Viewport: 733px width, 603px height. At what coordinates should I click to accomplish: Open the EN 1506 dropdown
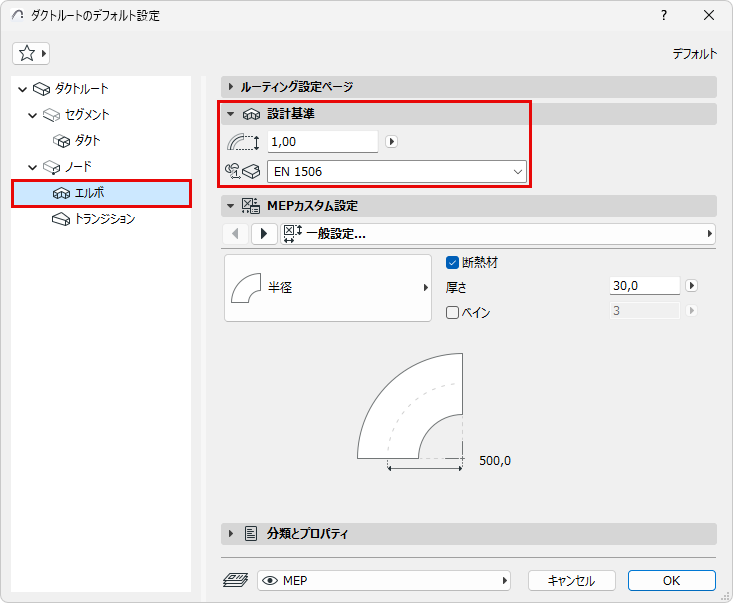coord(396,172)
